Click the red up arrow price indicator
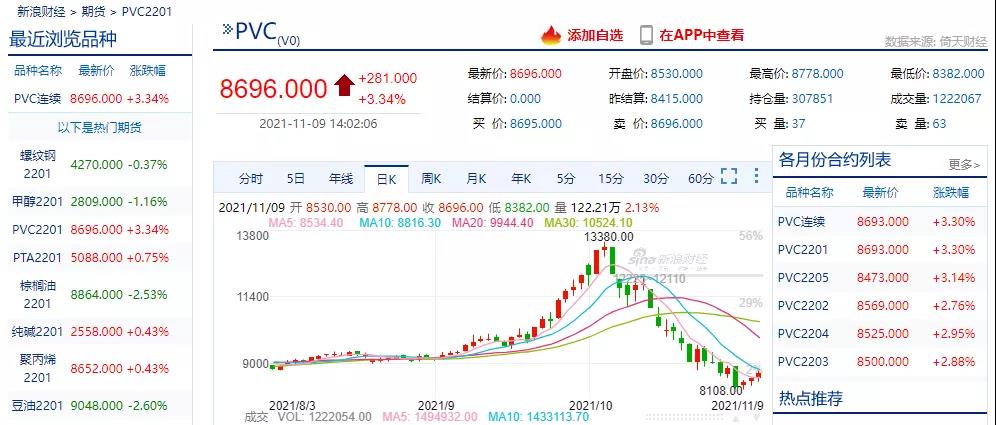This screenshot has width=996, height=425. point(344,85)
